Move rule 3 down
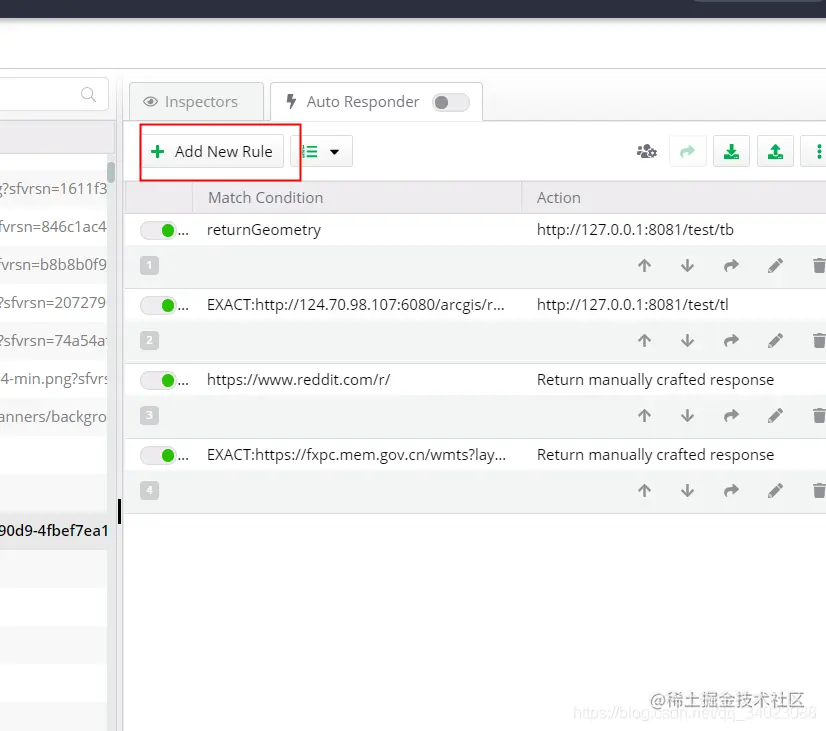 point(687,416)
